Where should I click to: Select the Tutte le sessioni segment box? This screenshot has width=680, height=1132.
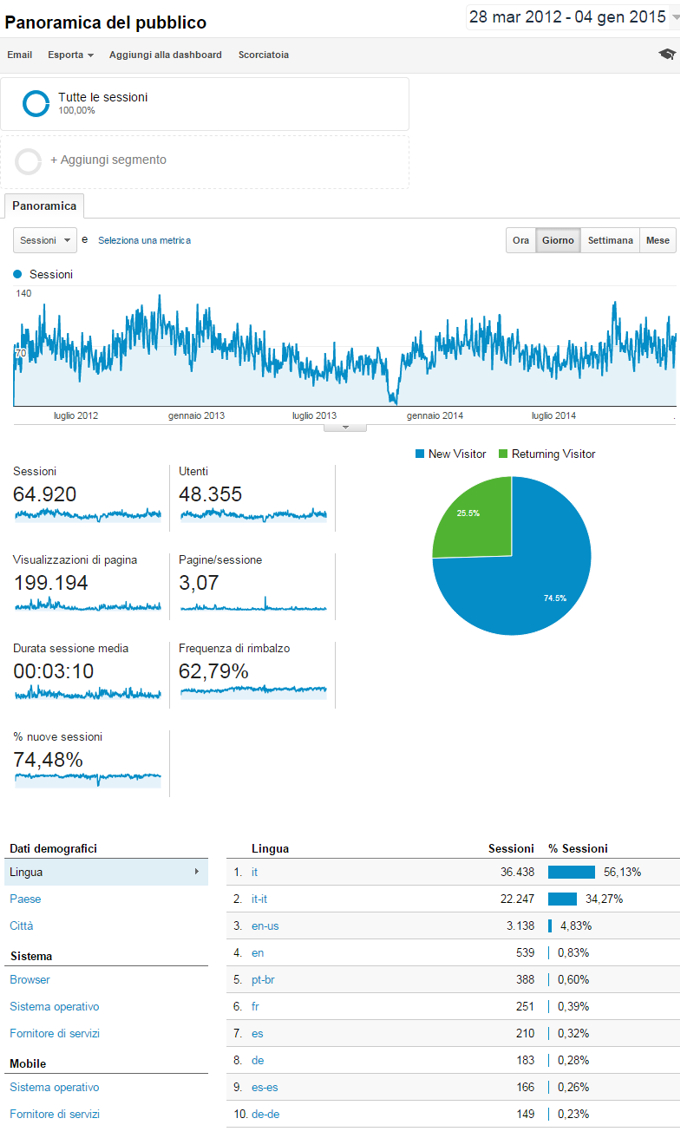205,104
